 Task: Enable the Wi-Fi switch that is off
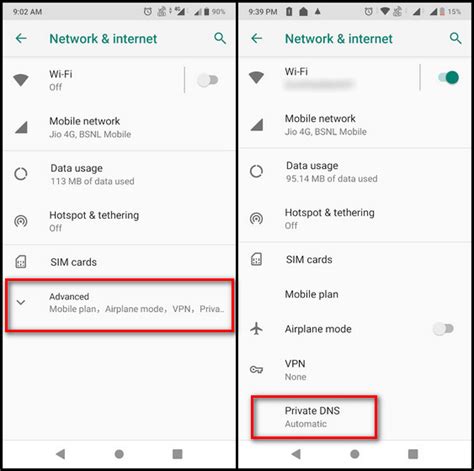click(208, 80)
